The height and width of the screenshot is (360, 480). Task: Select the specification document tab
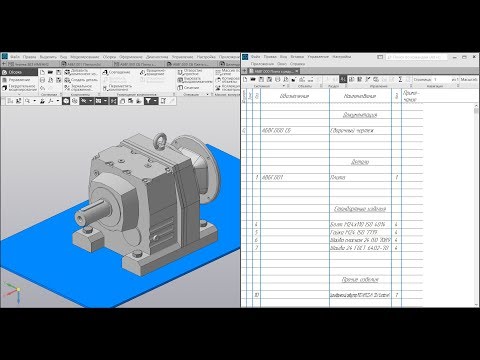(x=273, y=71)
